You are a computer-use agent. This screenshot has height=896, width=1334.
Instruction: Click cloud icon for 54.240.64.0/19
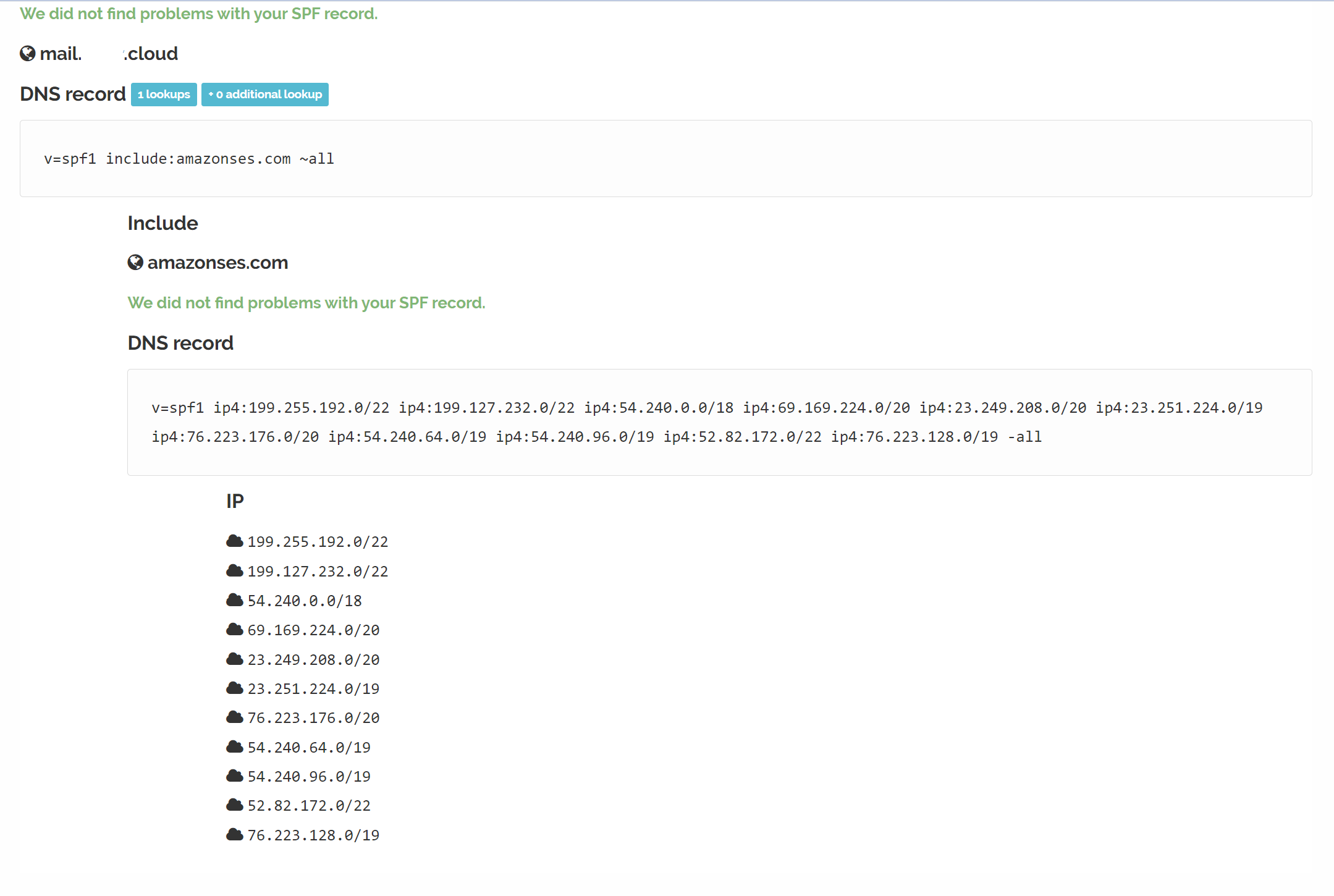click(x=235, y=747)
